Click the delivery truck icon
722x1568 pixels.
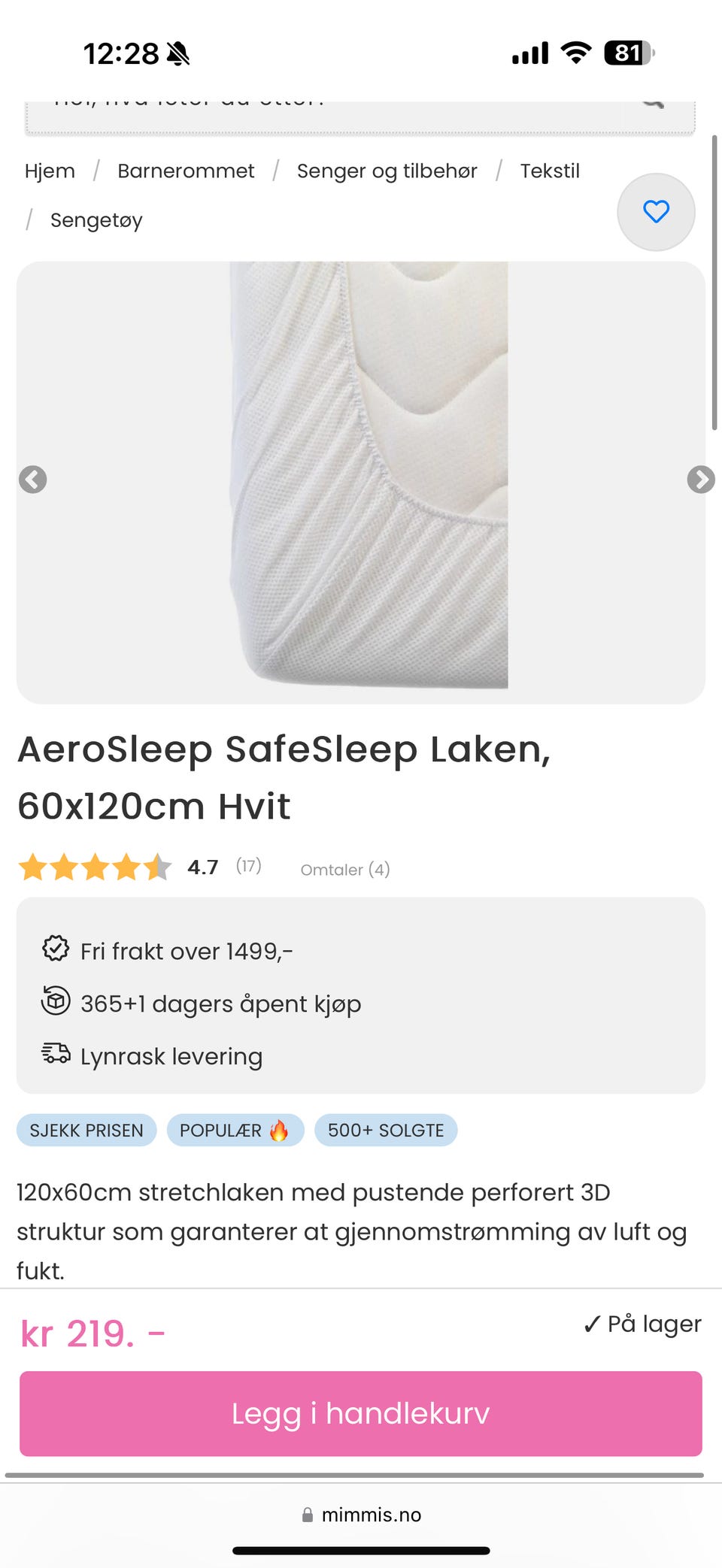[56, 1053]
